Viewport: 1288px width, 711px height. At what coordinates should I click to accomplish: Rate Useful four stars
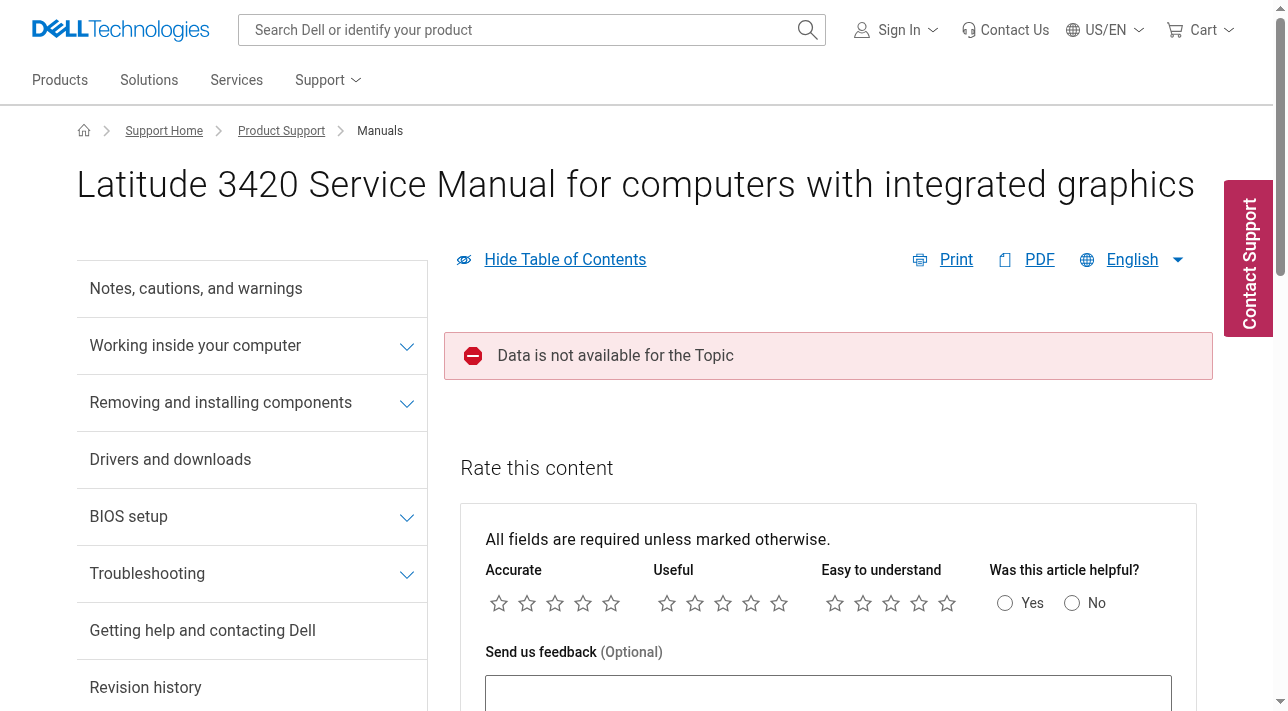pyautogui.click(x=751, y=603)
